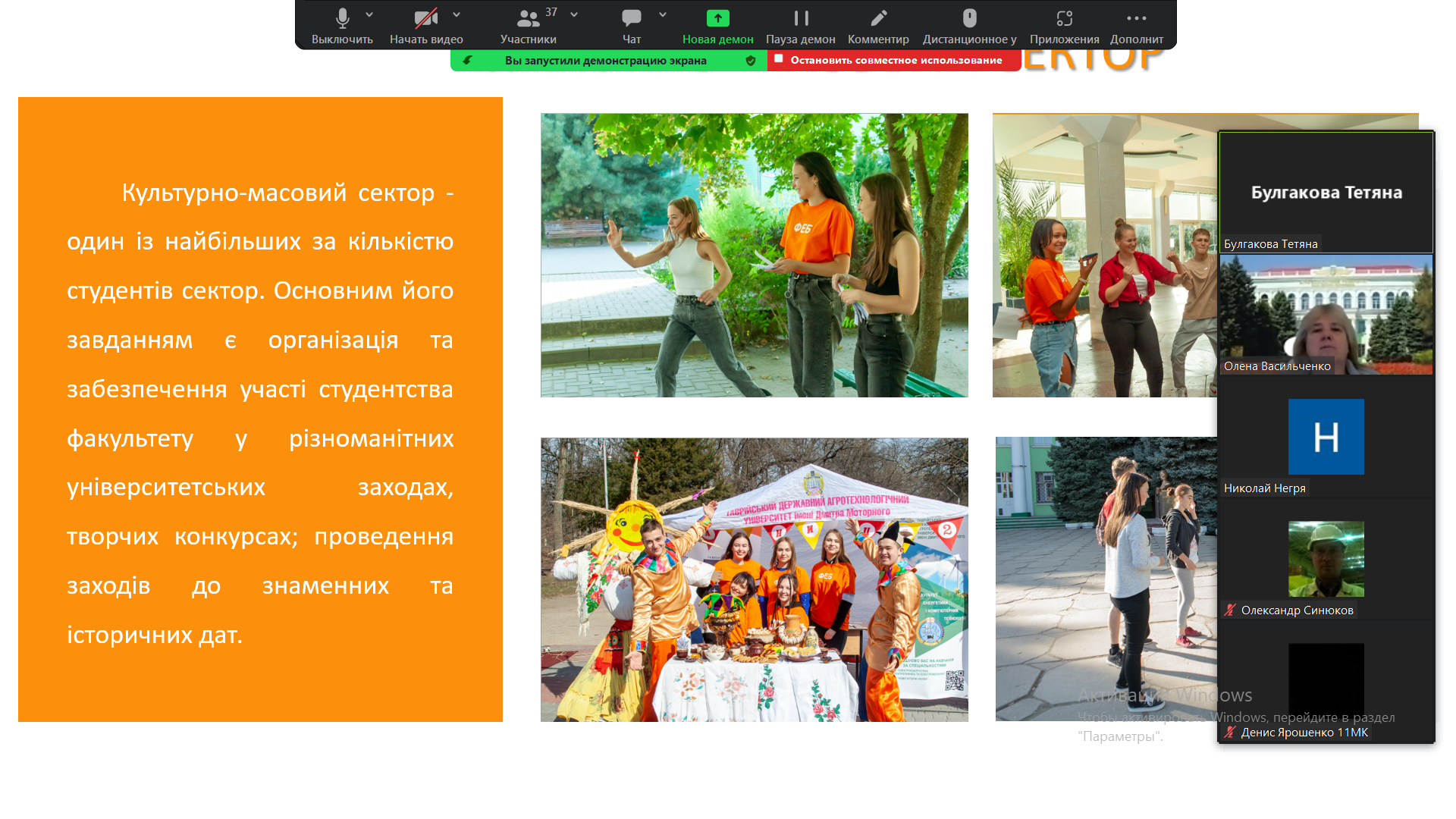1456x819 pixels.
Task: Select Олена Васильченко's video thumbnail
Action: (1326, 314)
